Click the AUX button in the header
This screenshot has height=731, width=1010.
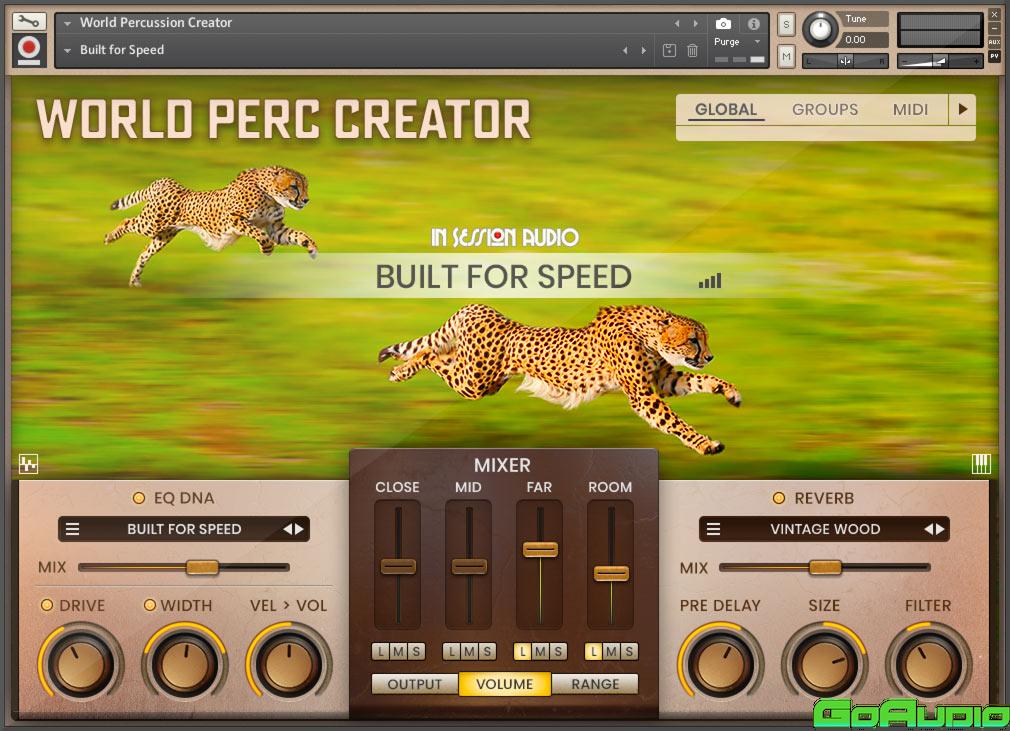[995, 42]
